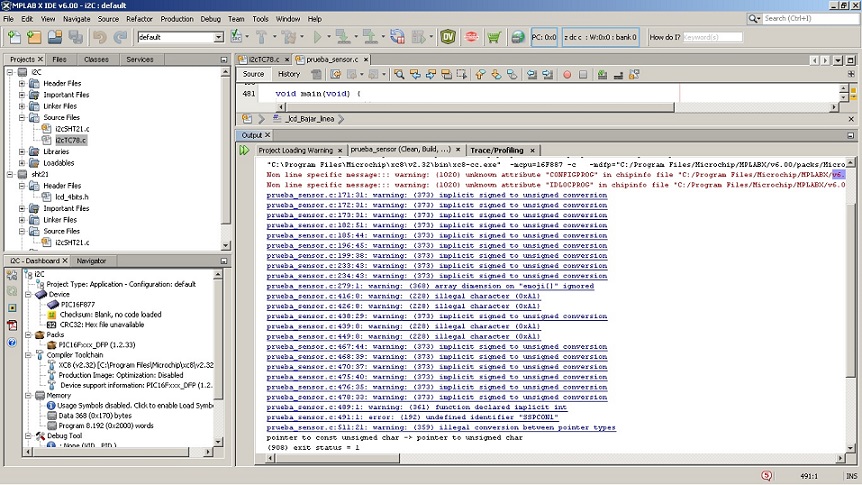Open the Microchip store shopping cart icon

coord(494,37)
